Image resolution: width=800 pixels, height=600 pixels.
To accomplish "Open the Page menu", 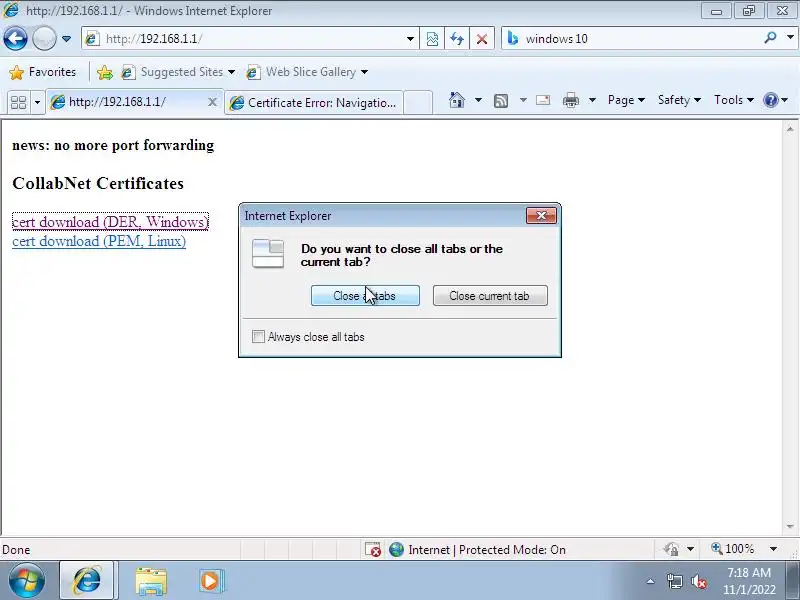I will [x=626, y=100].
